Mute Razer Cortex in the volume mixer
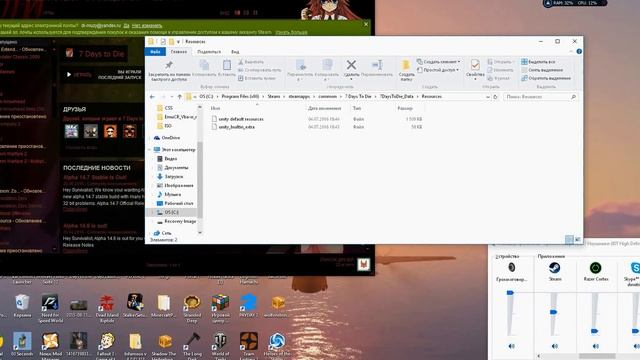 (x=596, y=346)
